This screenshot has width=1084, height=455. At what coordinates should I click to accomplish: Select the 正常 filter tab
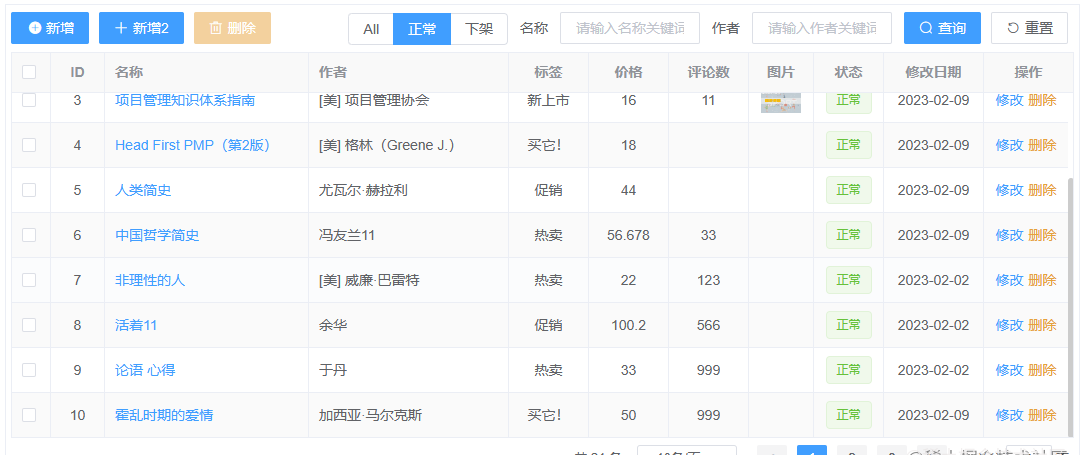422,29
